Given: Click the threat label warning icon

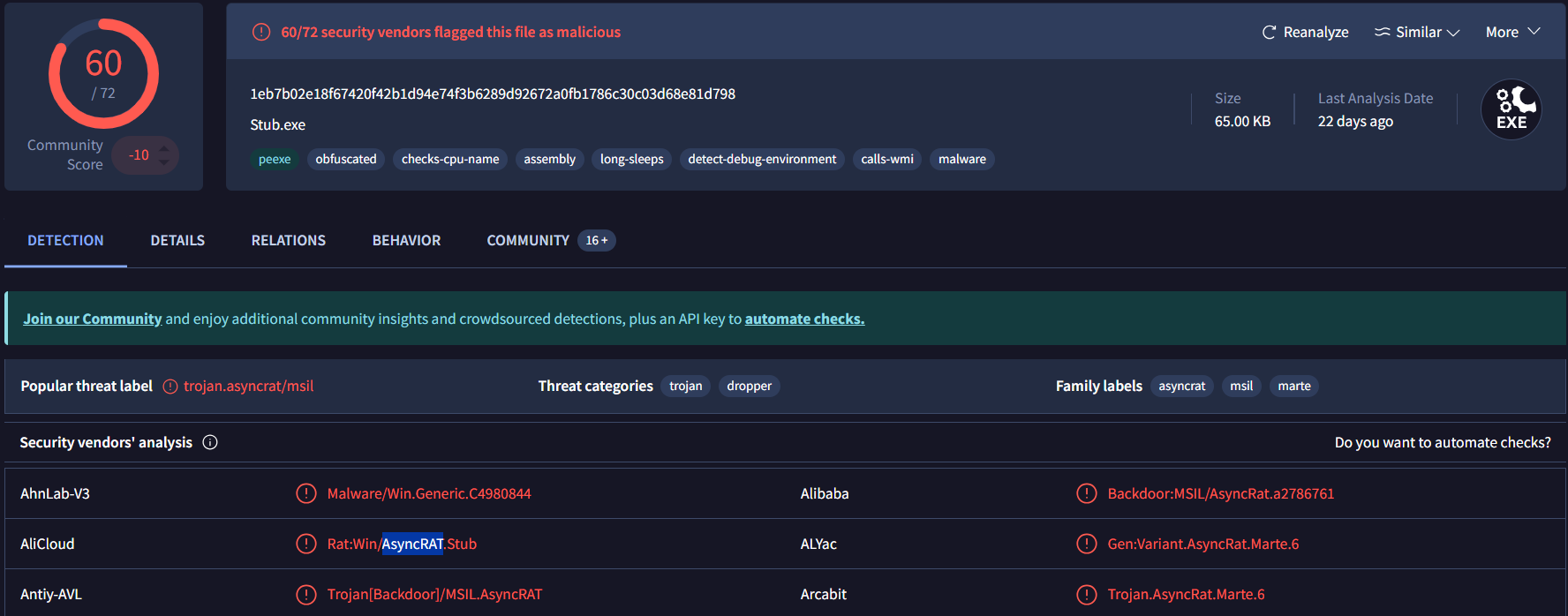Looking at the screenshot, I should click(x=170, y=387).
